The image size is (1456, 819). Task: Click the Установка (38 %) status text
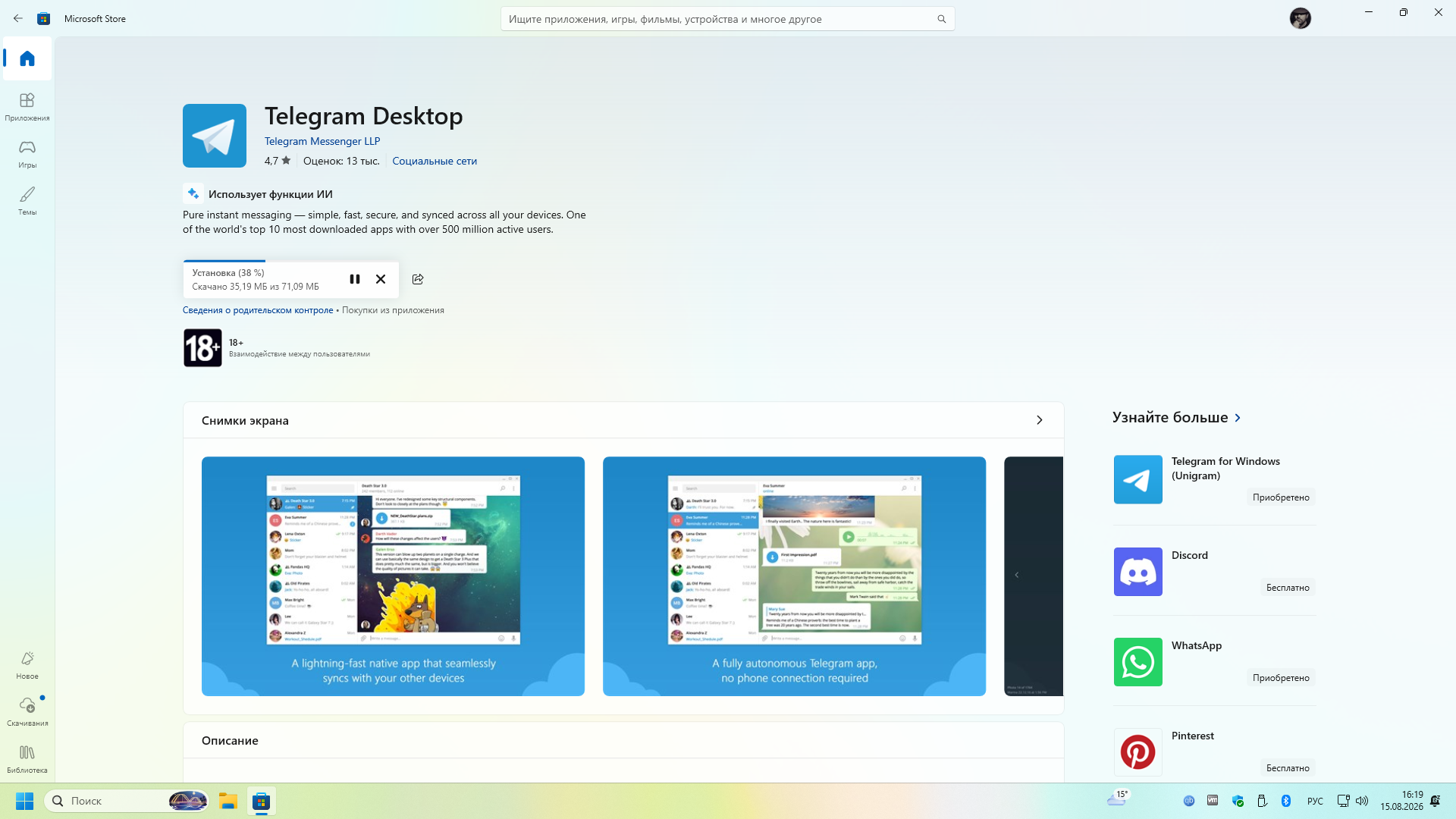[x=228, y=273]
